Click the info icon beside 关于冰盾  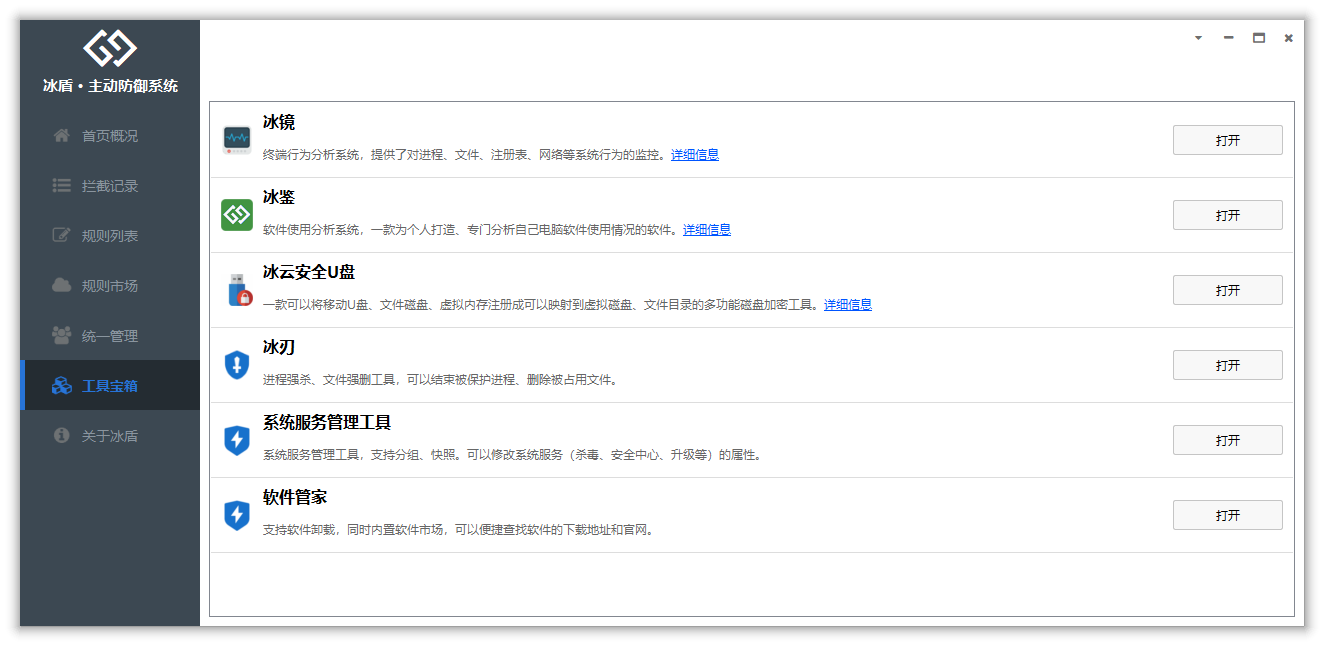pos(62,435)
